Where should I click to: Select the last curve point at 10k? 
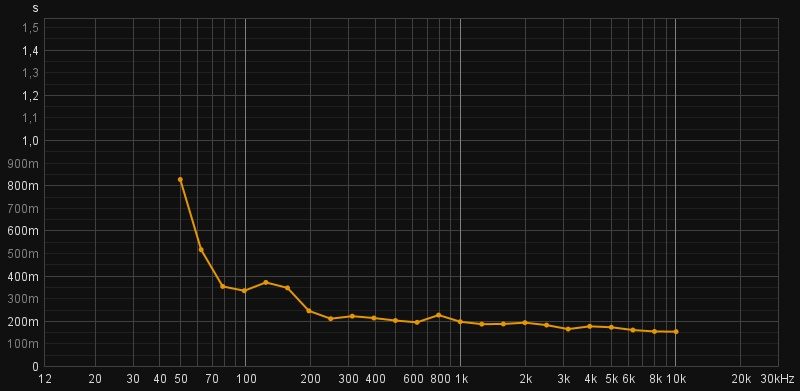676,332
